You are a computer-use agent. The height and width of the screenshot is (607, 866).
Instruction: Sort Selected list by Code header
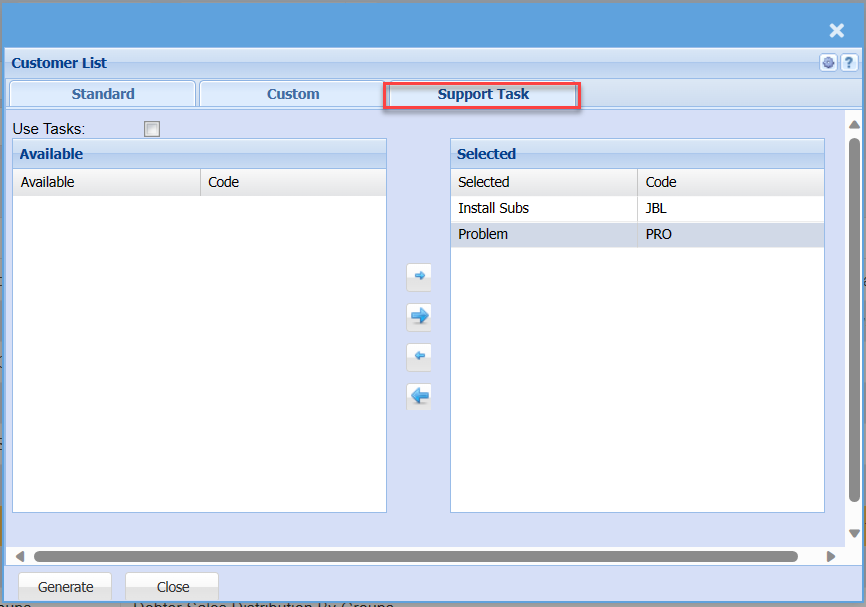[731, 182]
